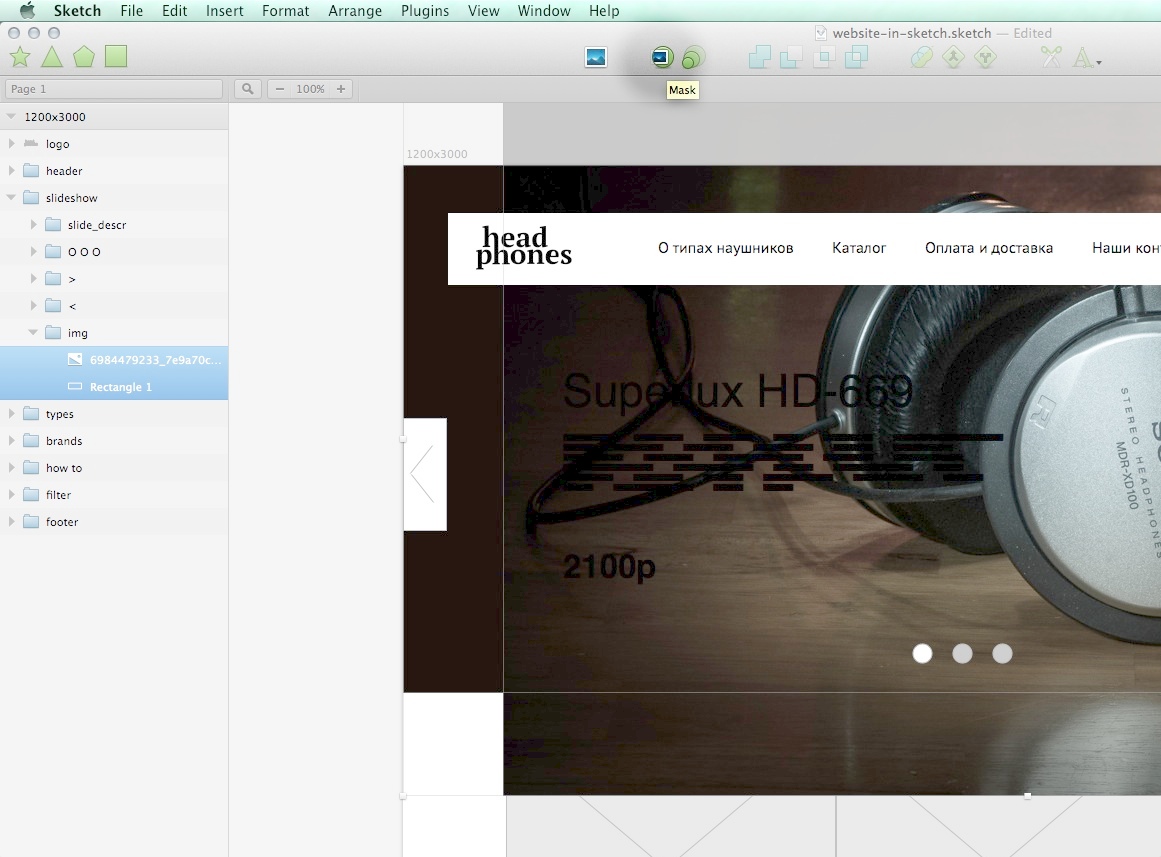
Task: Open dropdown arrow next to A icon
Action: [x=1099, y=63]
